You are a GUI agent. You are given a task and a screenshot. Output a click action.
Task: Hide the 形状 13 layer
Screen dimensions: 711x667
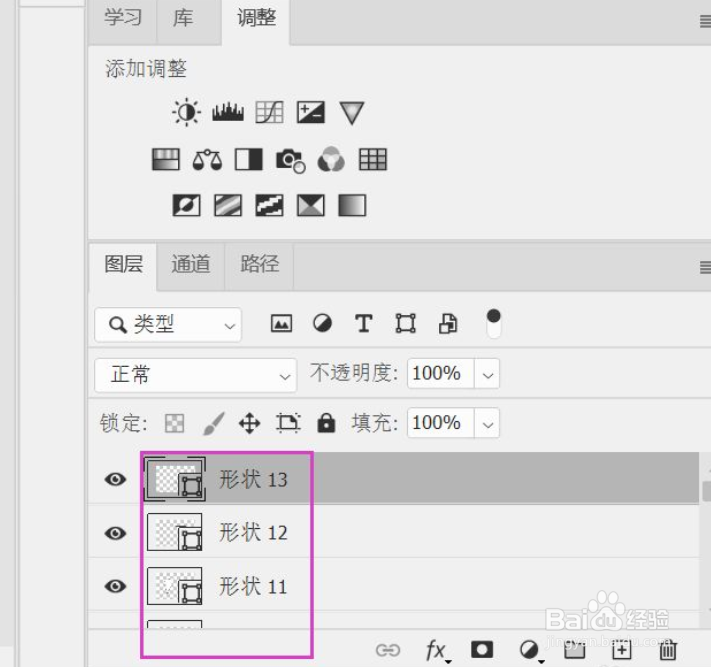[115, 479]
